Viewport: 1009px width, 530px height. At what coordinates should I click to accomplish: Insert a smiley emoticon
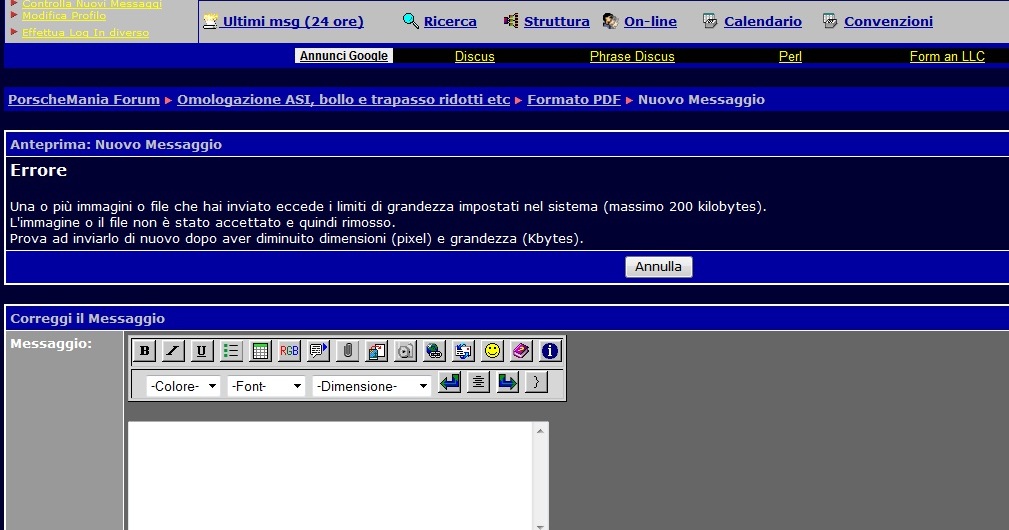click(x=492, y=351)
